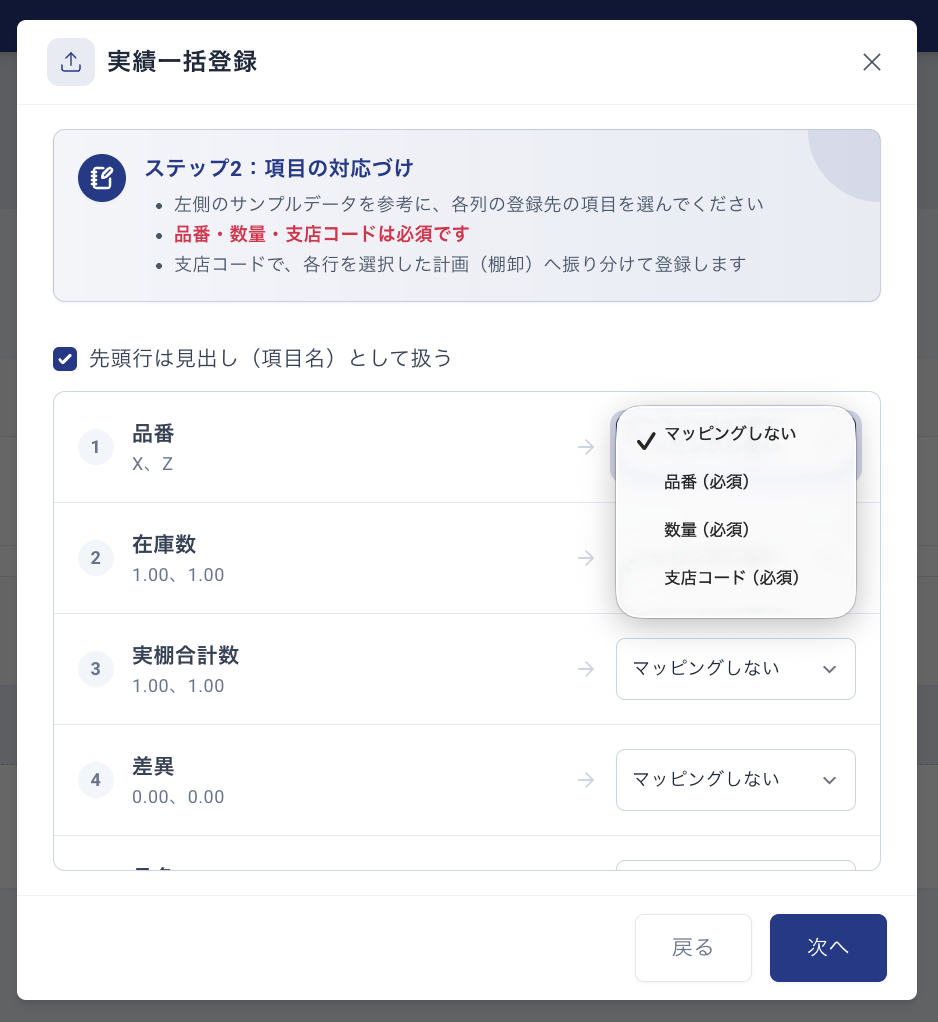Click the number 3 badge for 実棚合計数

[96, 669]
